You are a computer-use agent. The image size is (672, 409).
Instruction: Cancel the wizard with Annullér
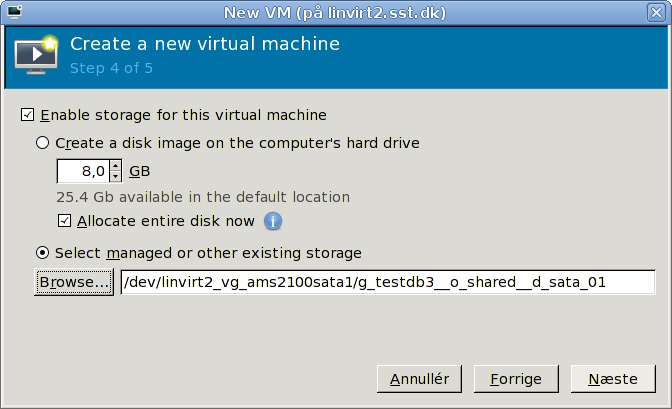point(420,379)
